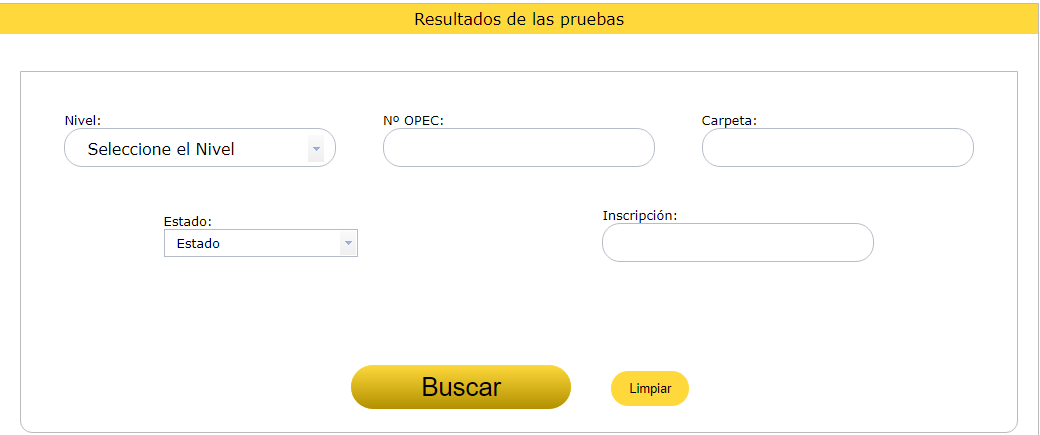
Task: Click the 'Nº OPEC:' field label
Action: click(x=413, y=120)
